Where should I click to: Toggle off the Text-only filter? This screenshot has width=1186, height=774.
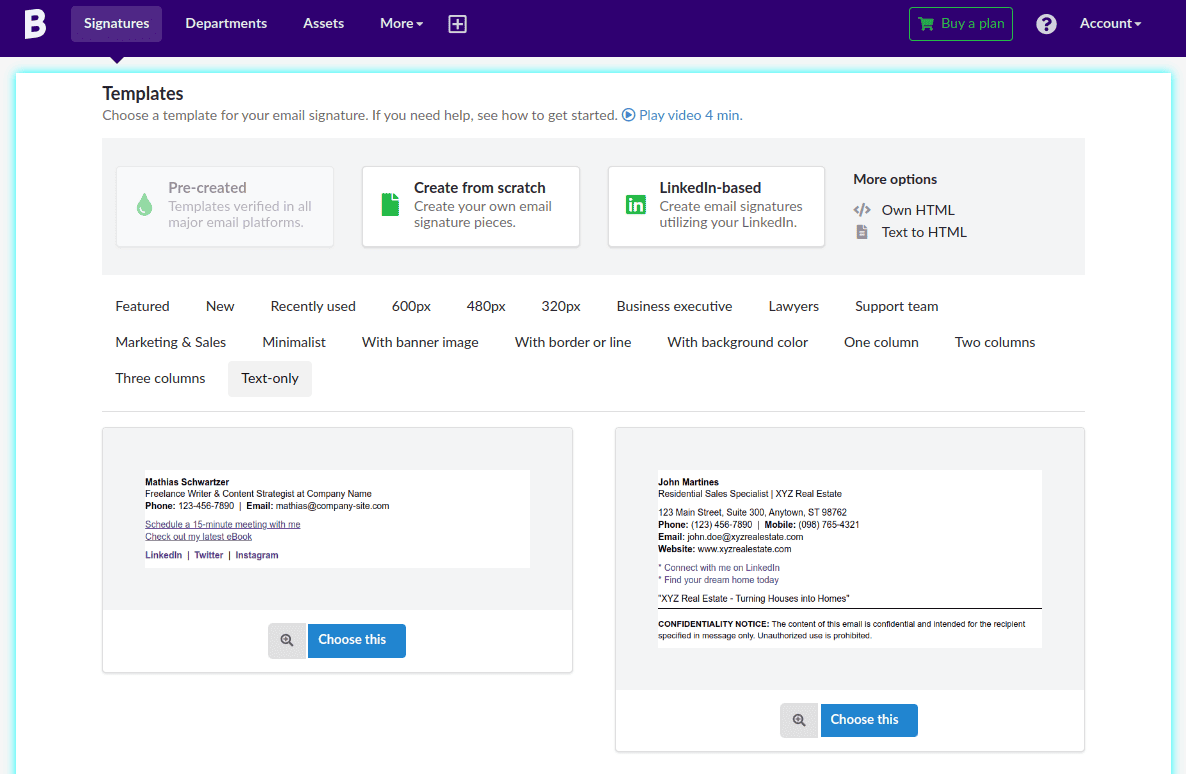coord(269,378)
